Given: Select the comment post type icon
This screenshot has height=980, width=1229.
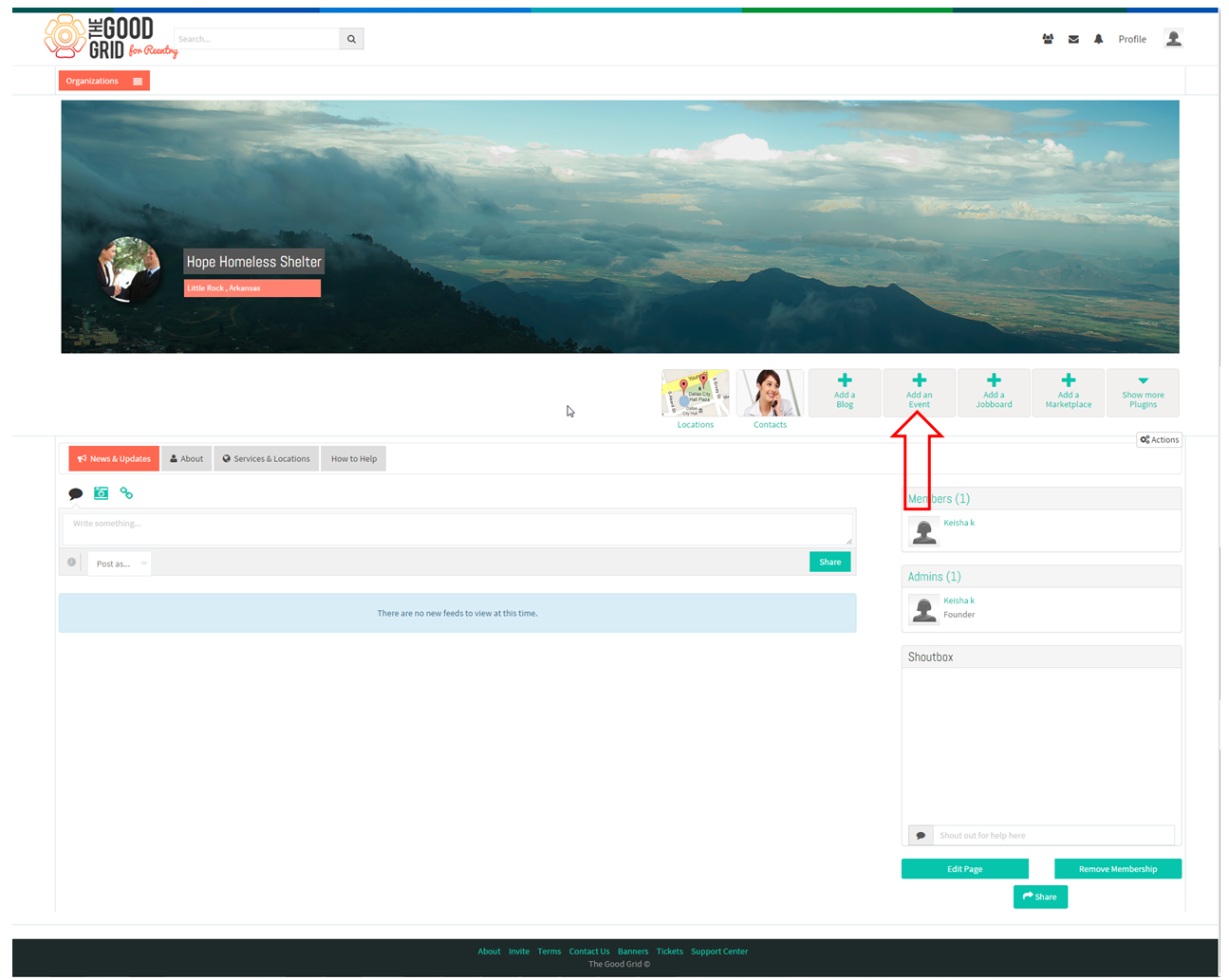Looking at the screenshot, I should (x=76, y=493).
